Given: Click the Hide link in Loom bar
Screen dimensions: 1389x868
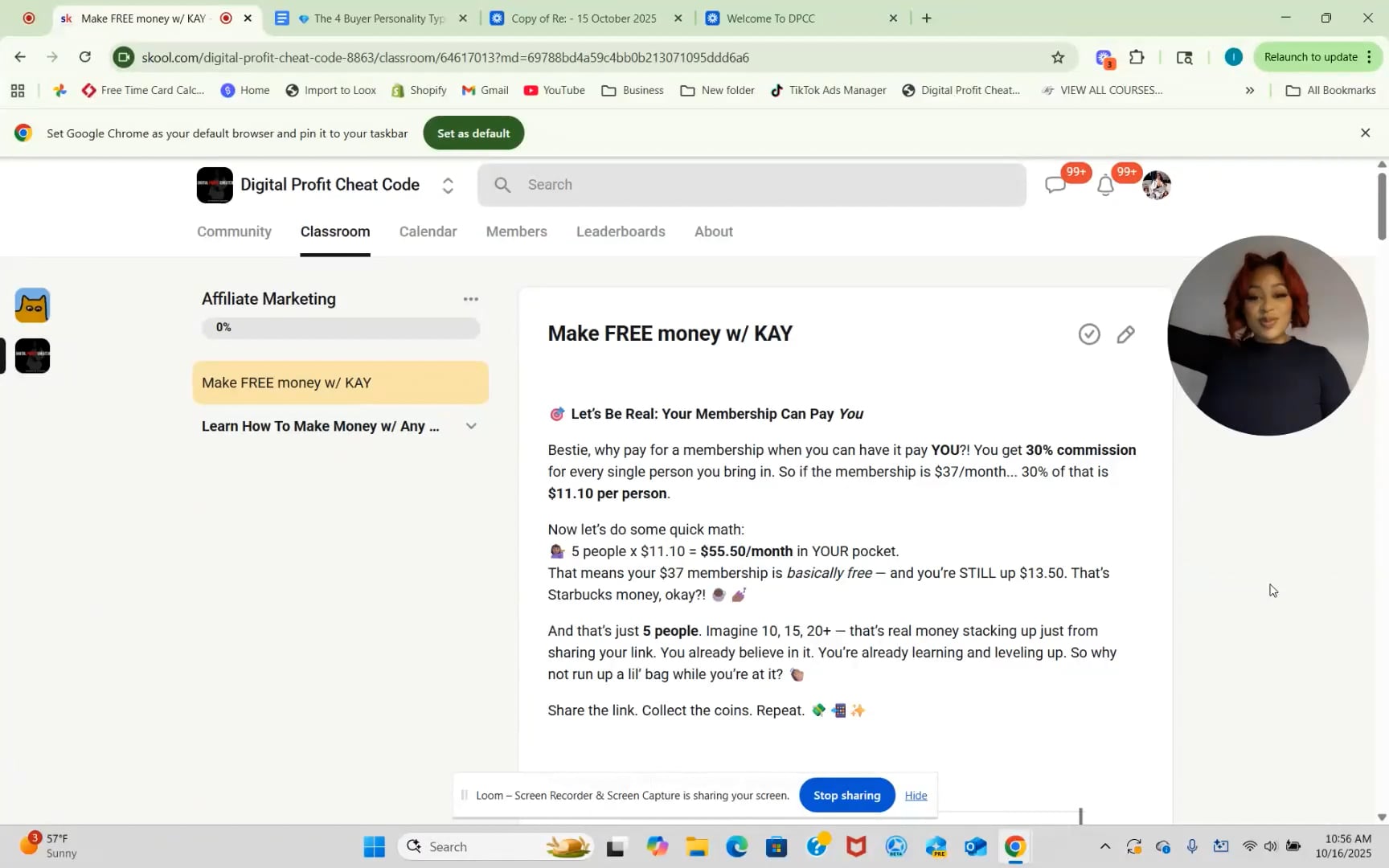Looking at the screenshot, I should coord(916,796).
